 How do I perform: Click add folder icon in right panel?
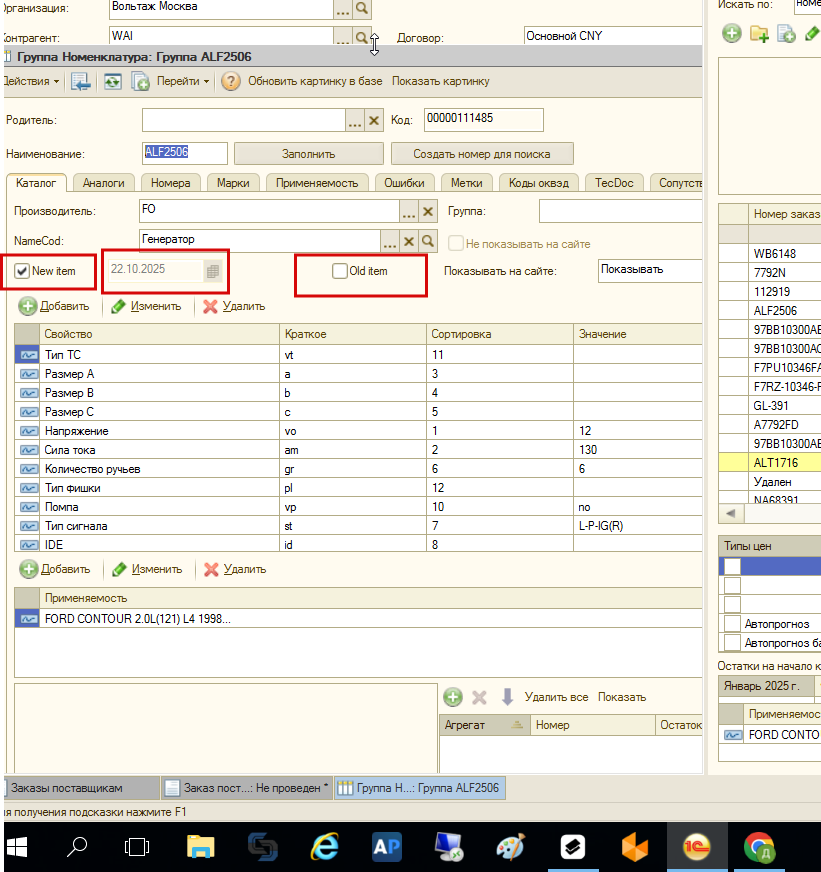click(759, 33)
